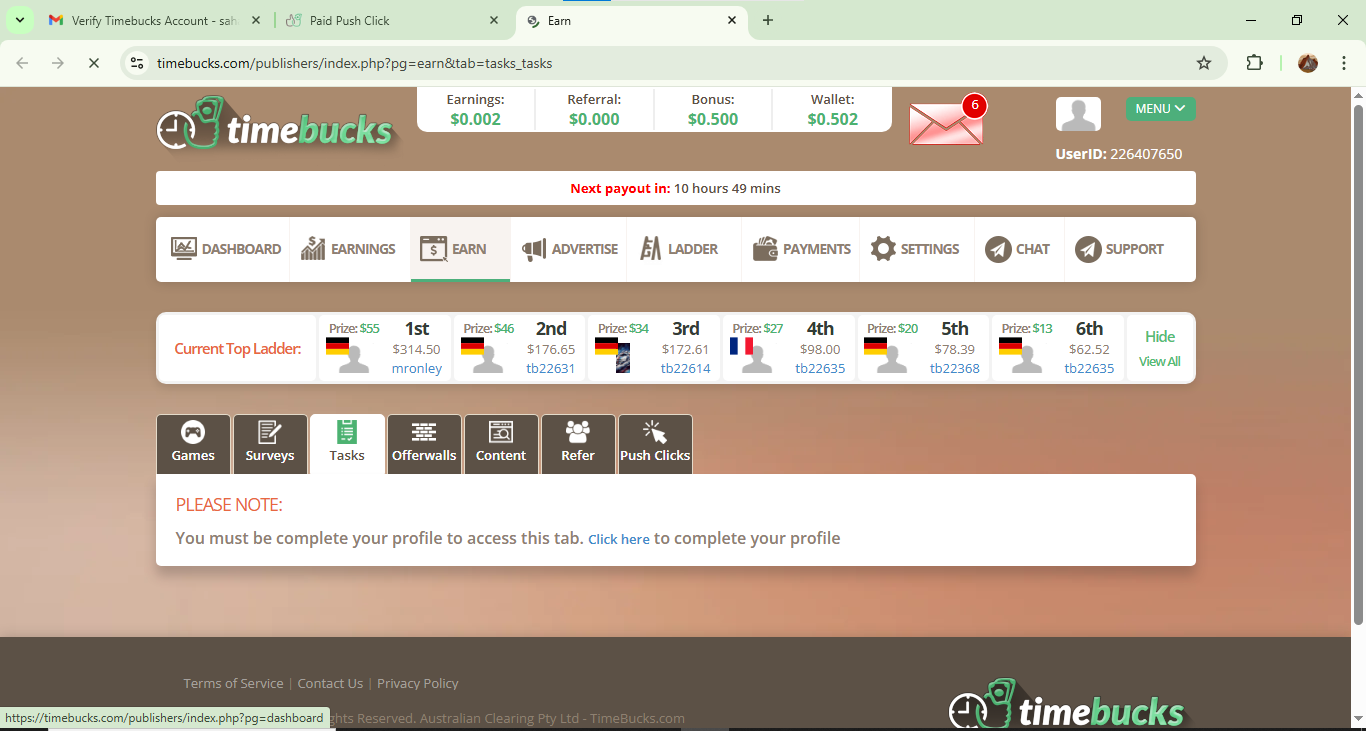Switch to the Surveys tab

[x=270, y=444]
